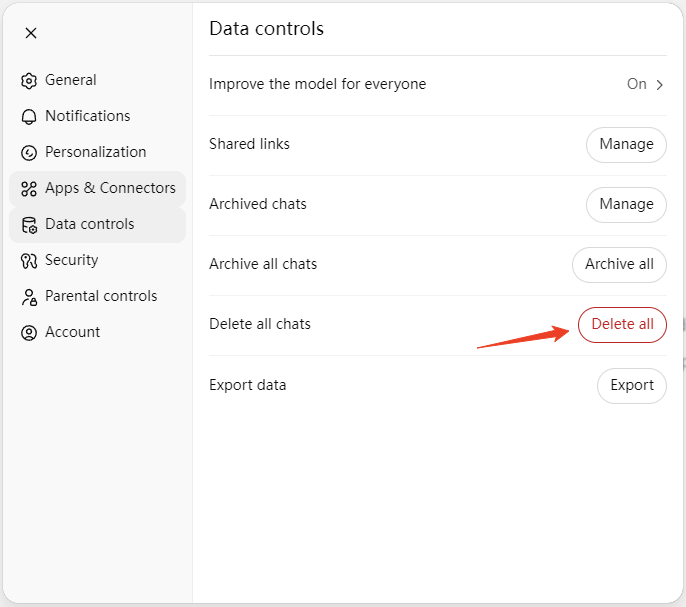Open 'Improve the model for everyone' row
The width and height of the screenshot is (686, 607).
click(x=317, y=84)
